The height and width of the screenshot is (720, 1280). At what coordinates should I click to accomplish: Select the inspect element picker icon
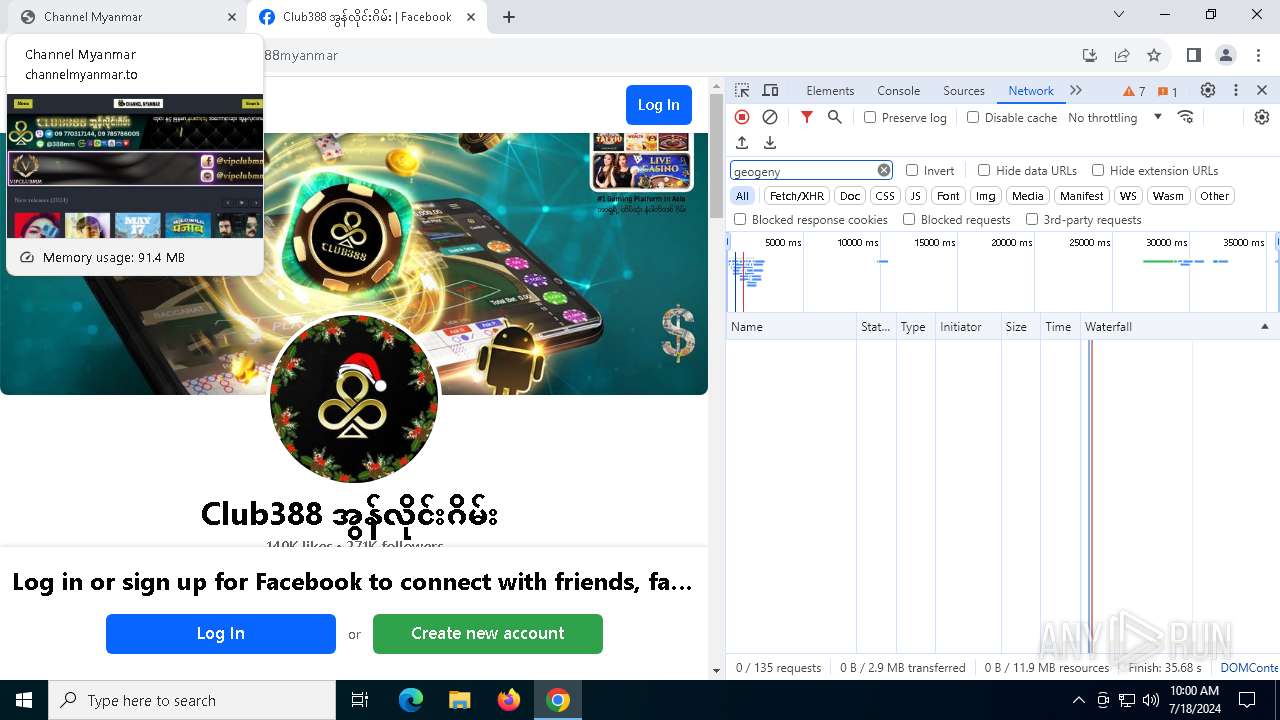coord(742,90)
